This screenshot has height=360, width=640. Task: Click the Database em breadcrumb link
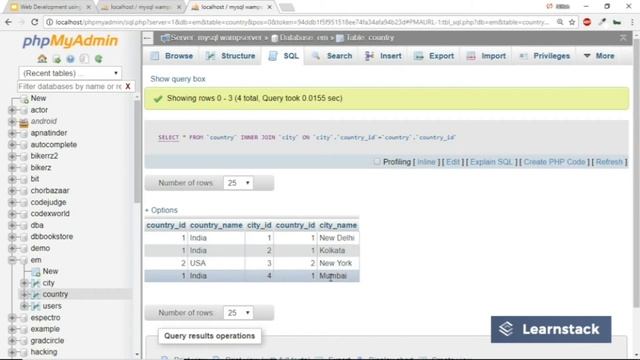pos(304,38)
